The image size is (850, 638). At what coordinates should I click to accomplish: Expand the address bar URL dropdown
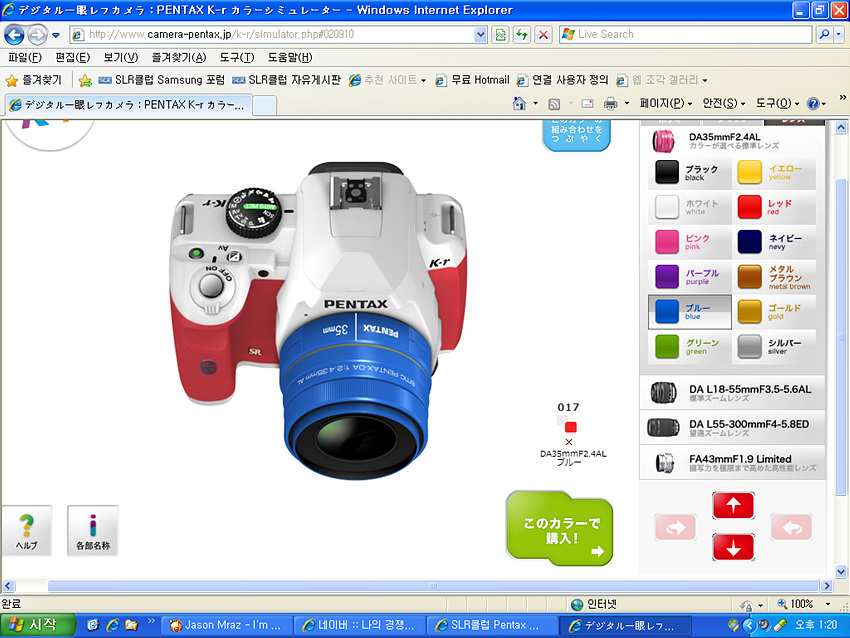coord(480,34)
